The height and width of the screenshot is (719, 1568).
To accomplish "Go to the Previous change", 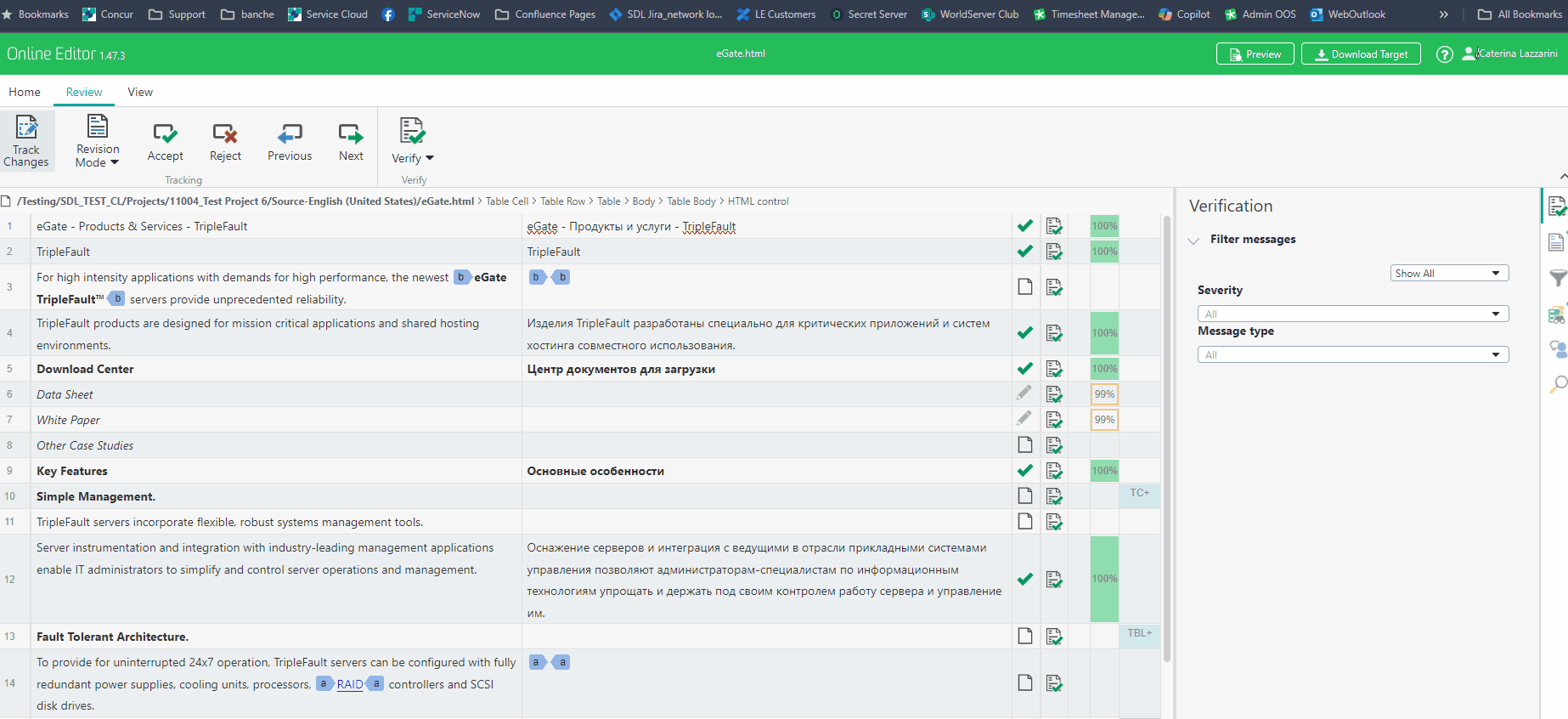I will [290, 141].
